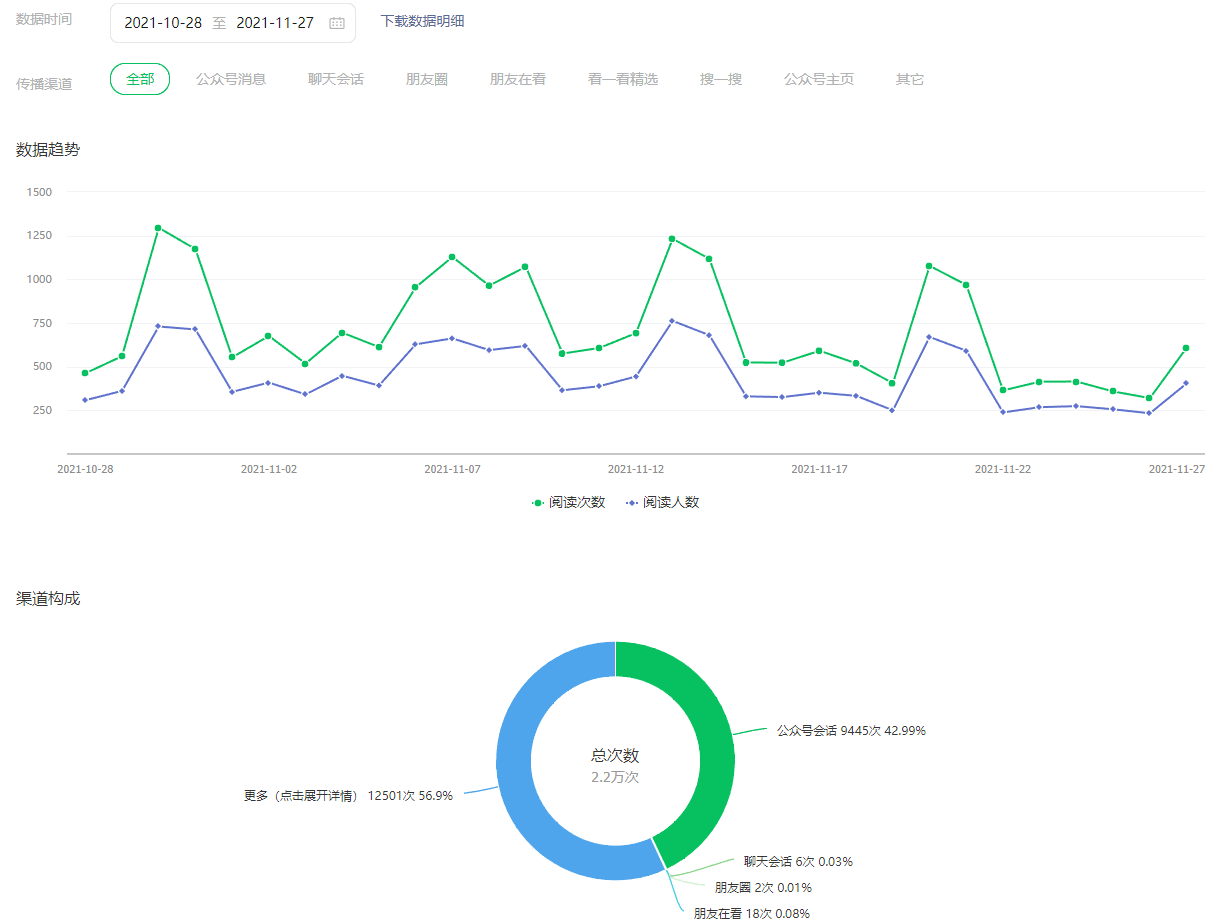Viewport: 1229px width, 921px height.
Task: Select 其它 channel filter
Action: (x=910, y=79)
